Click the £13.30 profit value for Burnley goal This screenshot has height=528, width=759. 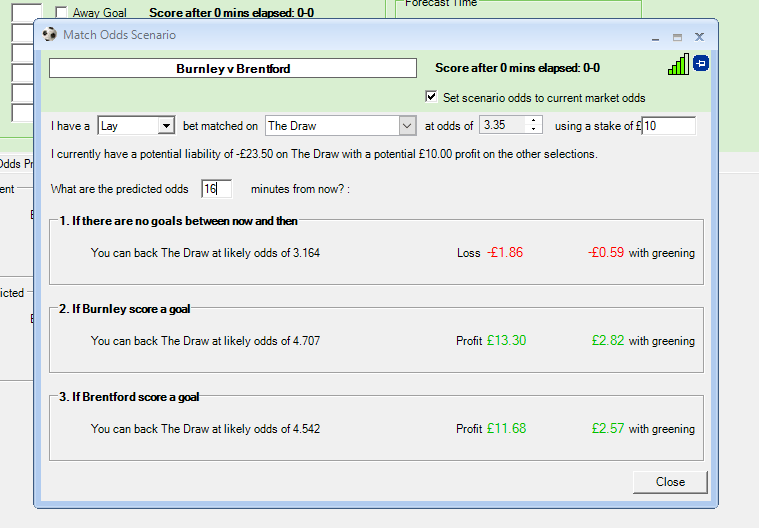506,341
